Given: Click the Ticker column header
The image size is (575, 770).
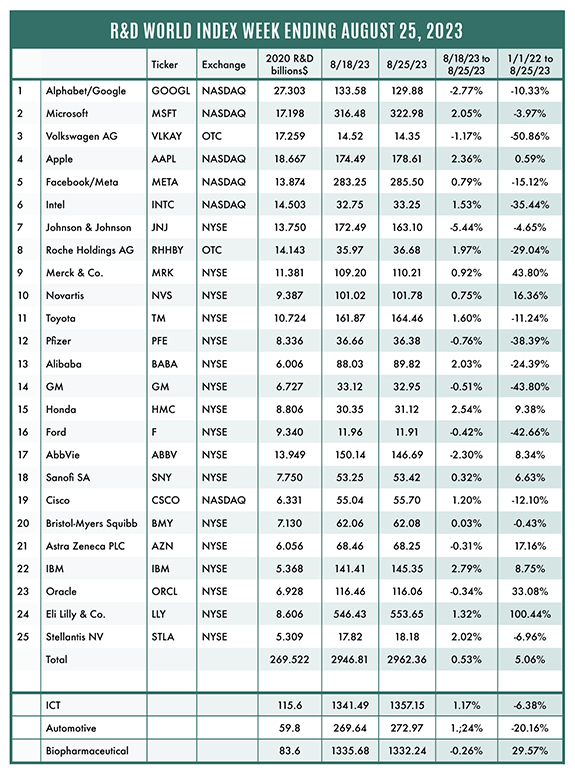Looking at the screenshot, I should (x=164, y=64).
